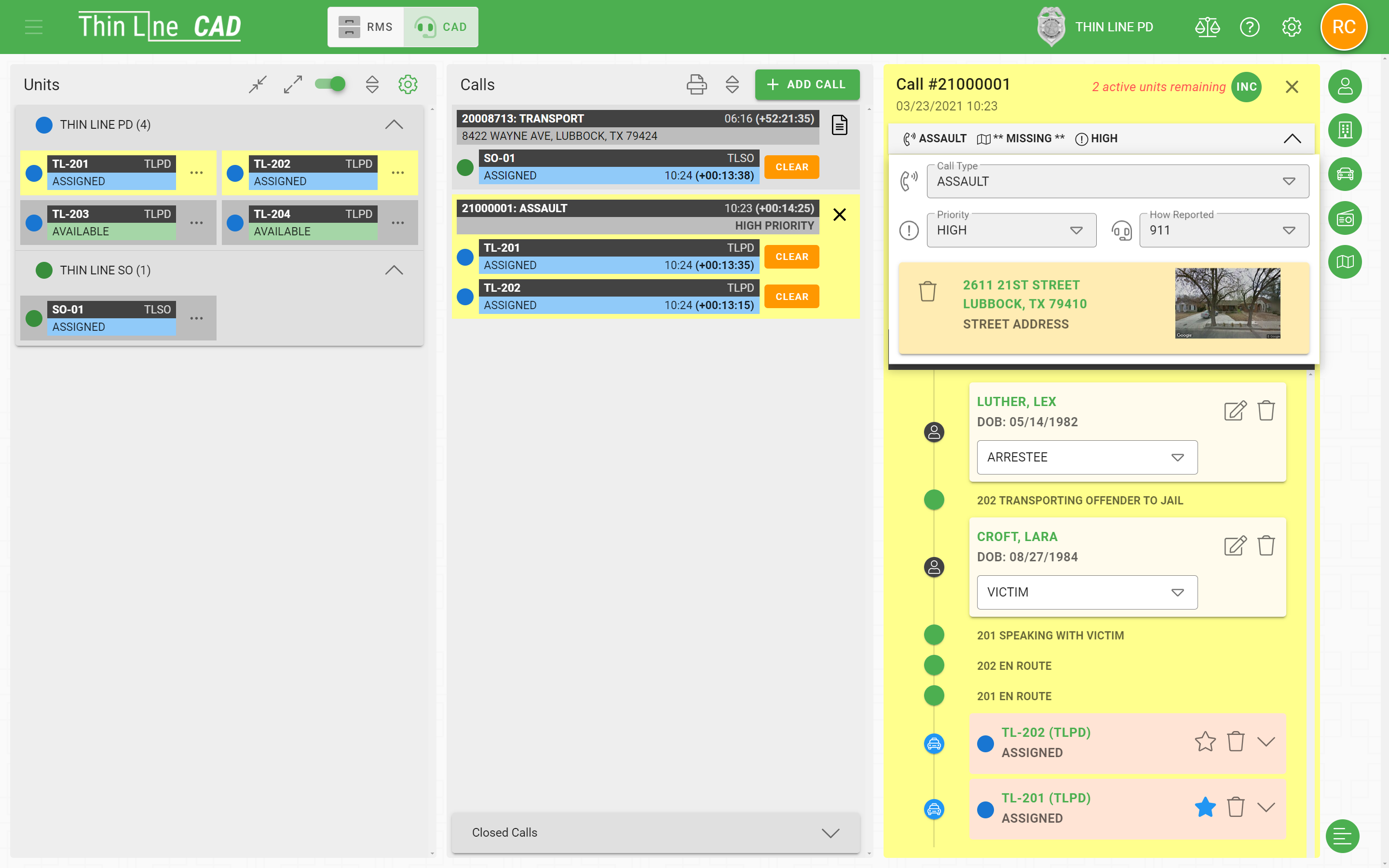Open the document icon for Transport call
Screen dimensions: 1389x868
pos(839,124)
